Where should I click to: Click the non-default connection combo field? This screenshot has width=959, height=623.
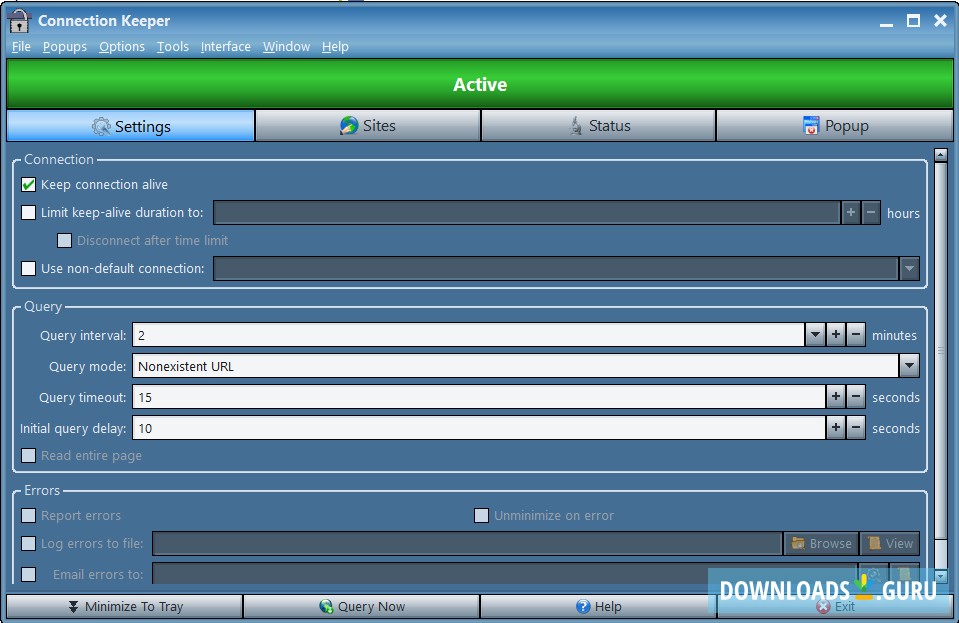tap(556, 268)
